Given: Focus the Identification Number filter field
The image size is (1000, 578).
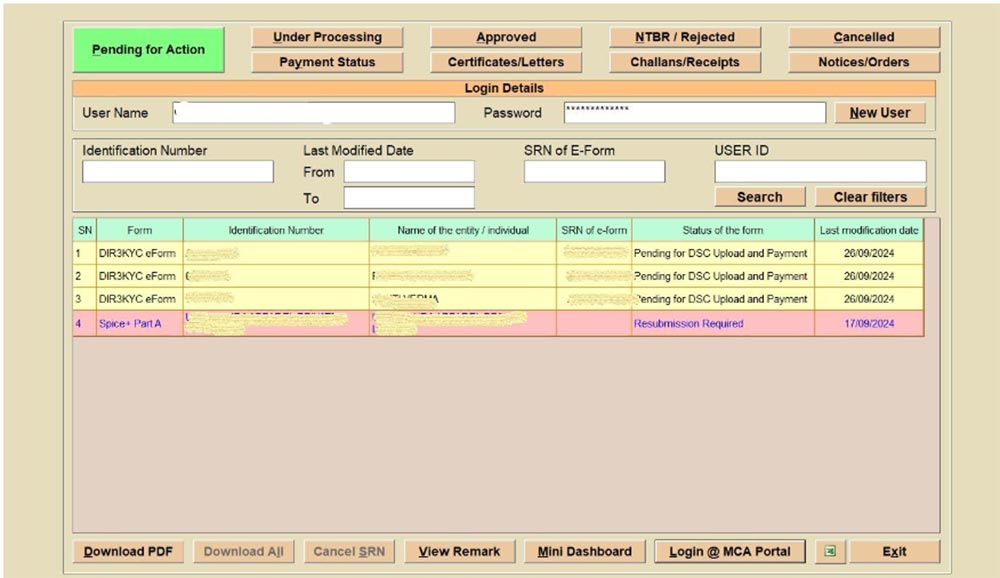Looking at the screenshot, I should 177,172.
